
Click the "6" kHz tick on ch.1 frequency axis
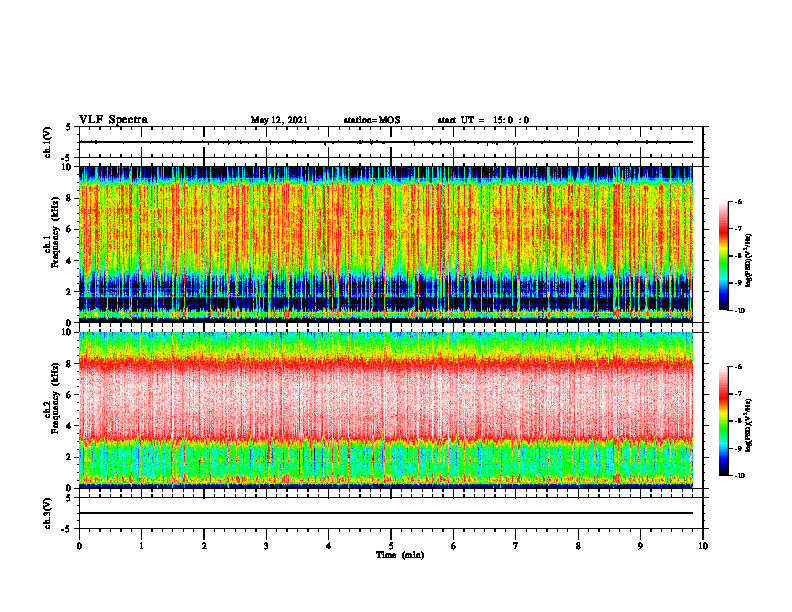(69, 230)
